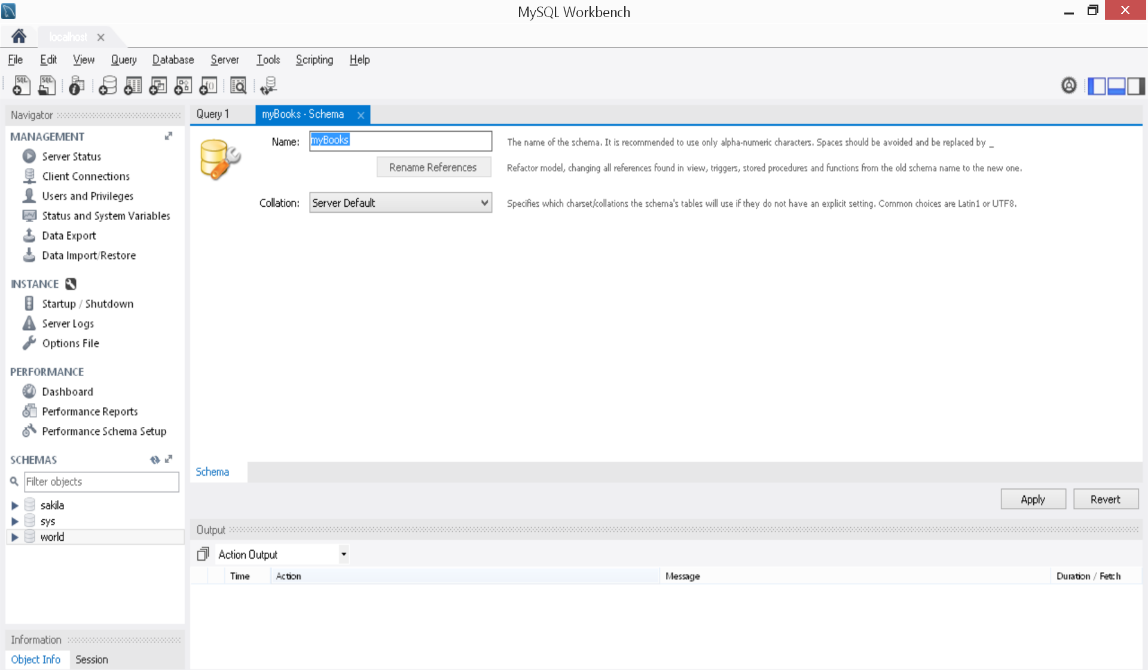Open the performance Dashboard icon
The image size is (1148, 670).
[29, 391]
